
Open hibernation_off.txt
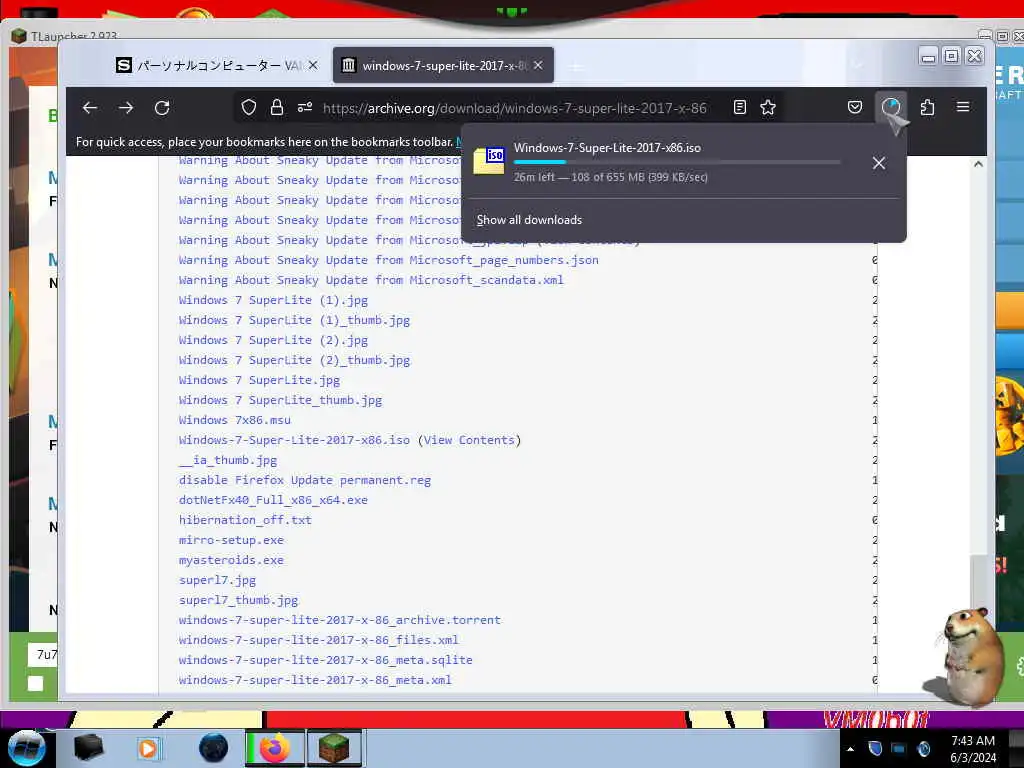pyautogui.click(x=245, y=520)
